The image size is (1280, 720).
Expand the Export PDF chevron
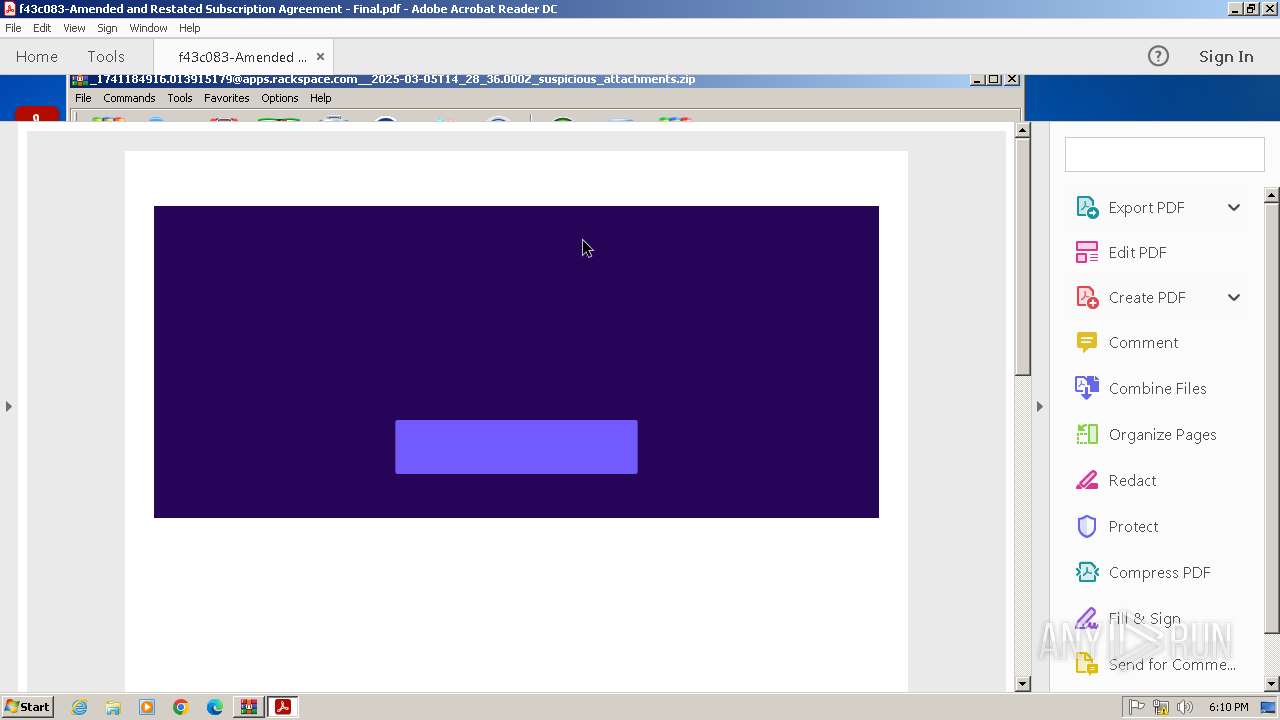click(1234, 207)
